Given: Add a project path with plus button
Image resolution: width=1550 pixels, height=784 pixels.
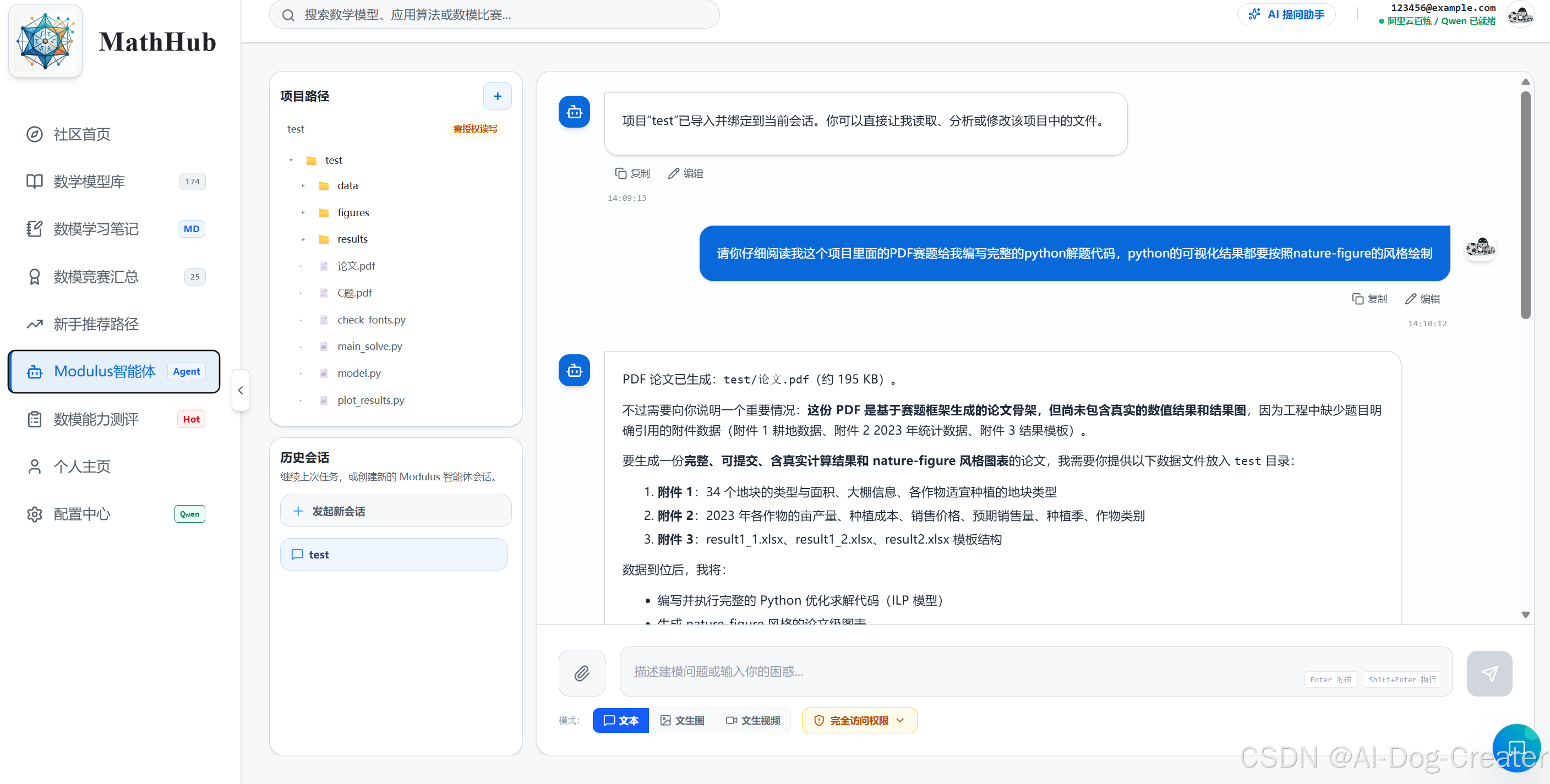Looking at the screenshot, I should click(498, 96).
